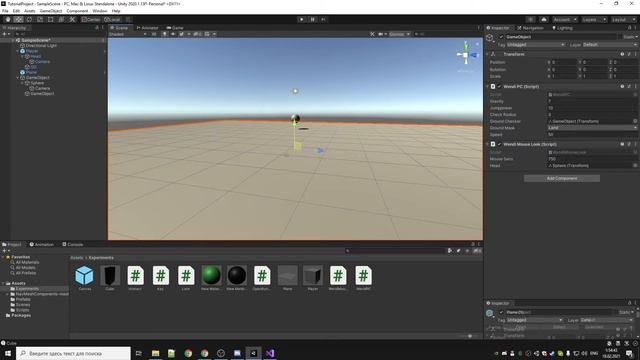This screenshot has width=640, height=360.
Task: Toggle scene audio in the Scene toolbar
Action: tap(173, 34)
